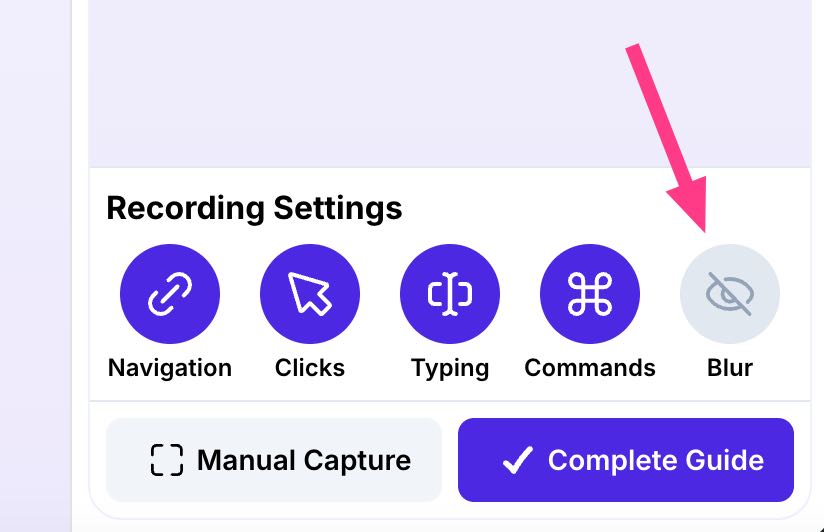Toggle the Commands key symbol icon
Viewport: 824px width, 532px height.
pos(590,294)
